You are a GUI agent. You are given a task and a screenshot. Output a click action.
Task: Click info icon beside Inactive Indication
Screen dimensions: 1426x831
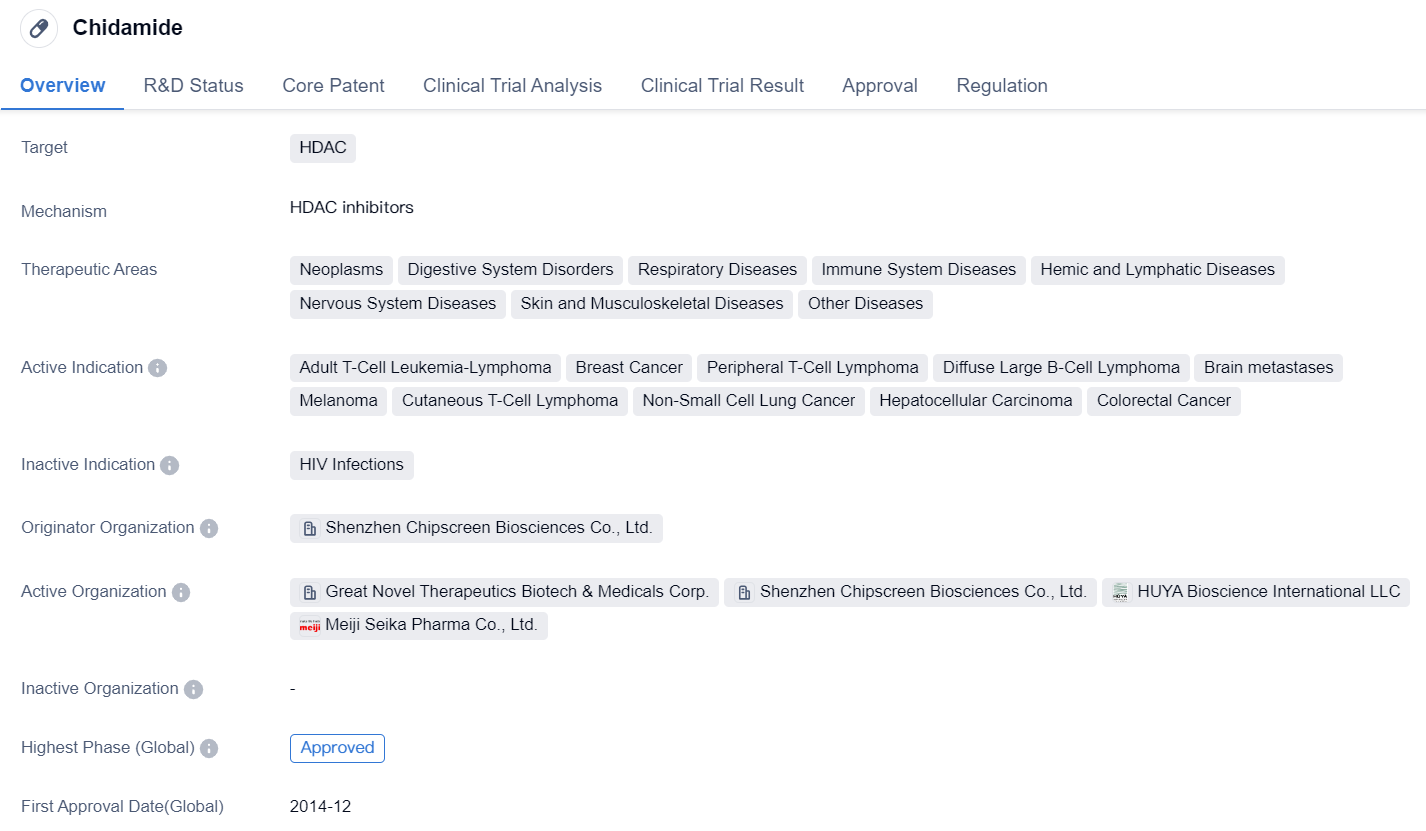(169, 465)
